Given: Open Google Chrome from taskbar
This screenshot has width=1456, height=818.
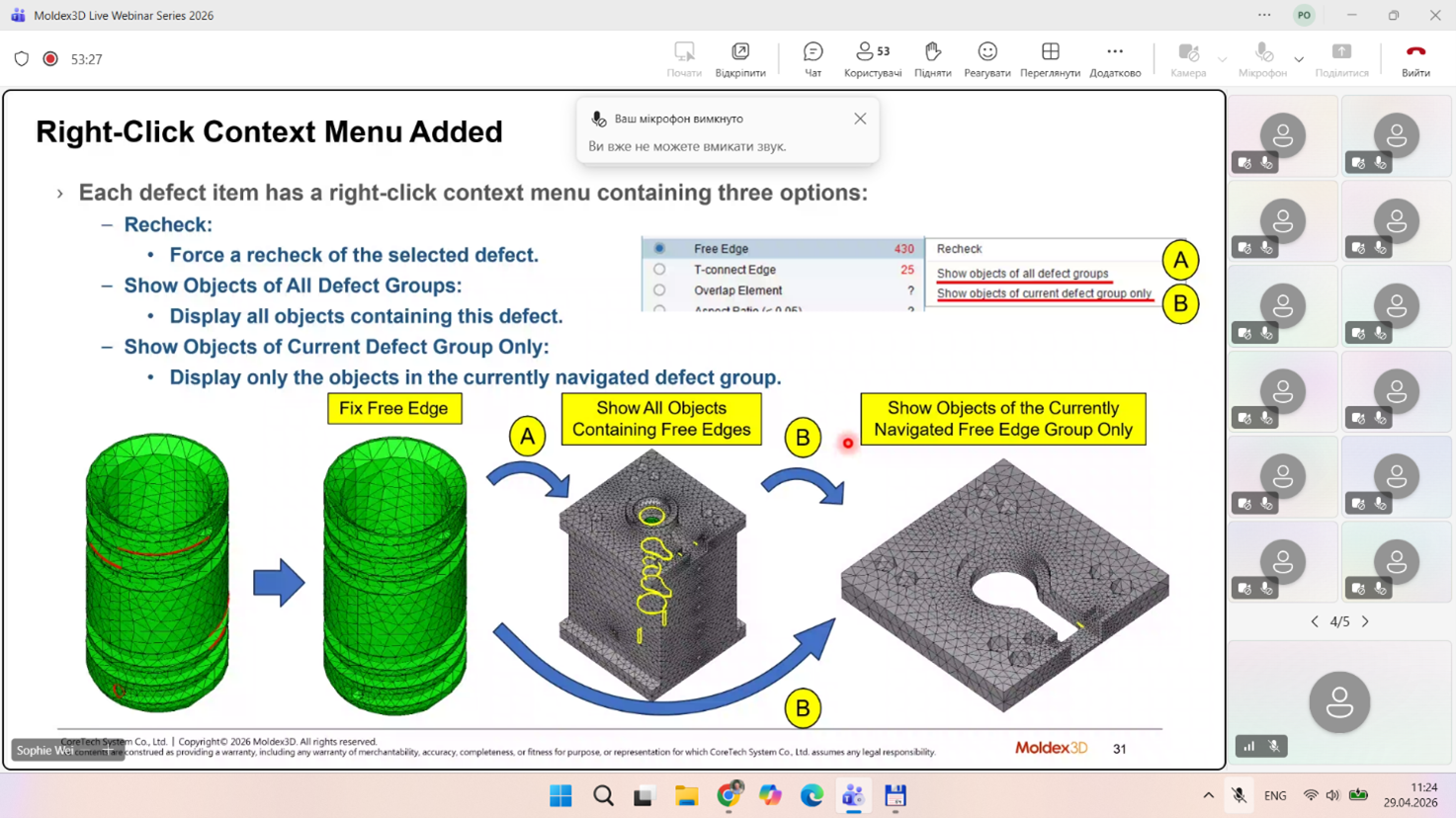Looking at the screenshot, I should click(x=728, y=795).
